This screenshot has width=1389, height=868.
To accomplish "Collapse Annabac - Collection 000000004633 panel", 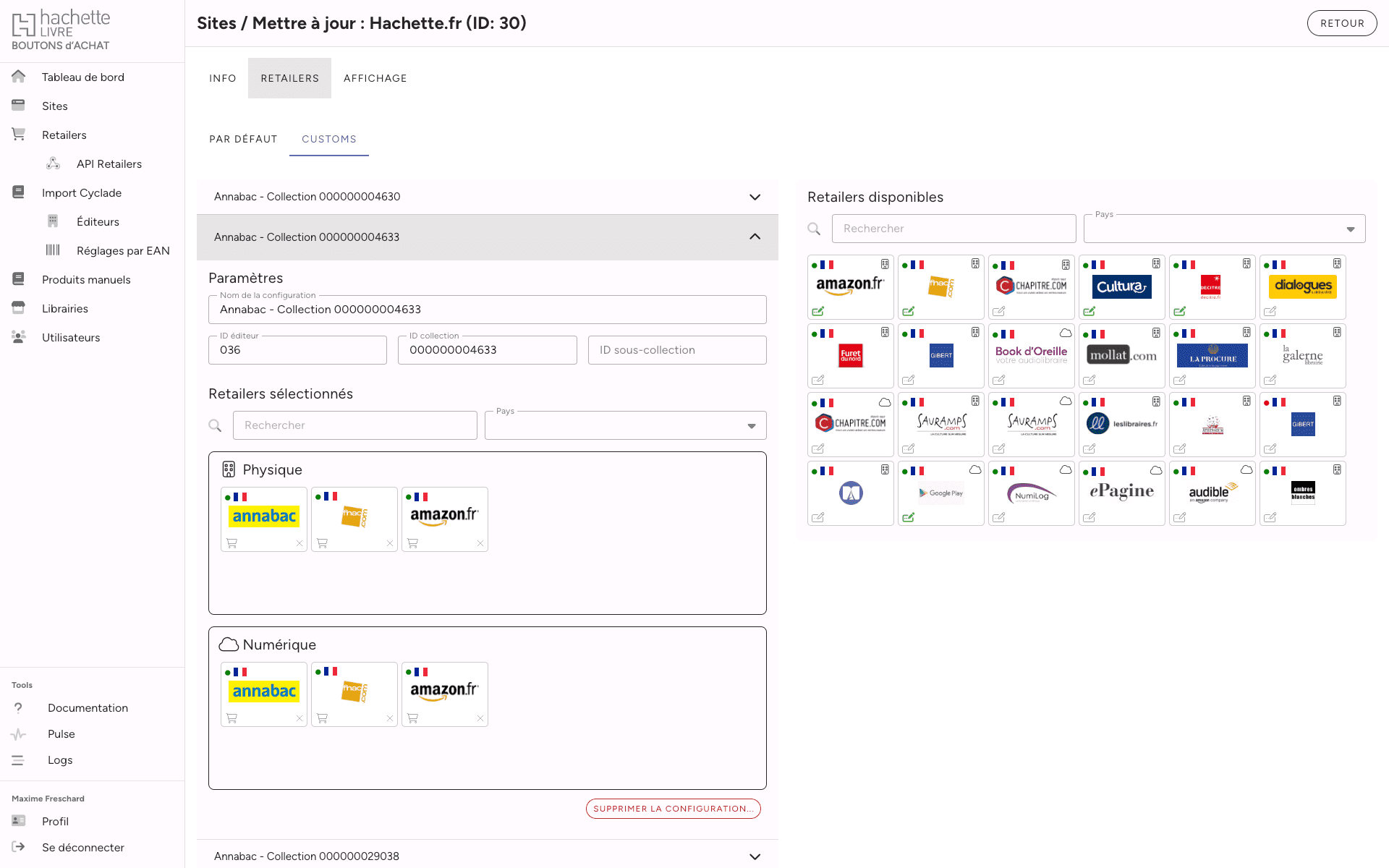I will coord(488,237).
